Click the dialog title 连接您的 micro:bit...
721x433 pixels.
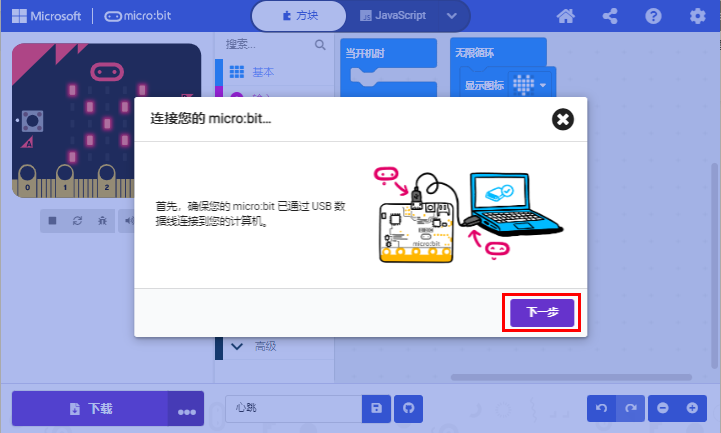(x=211, y=119)
